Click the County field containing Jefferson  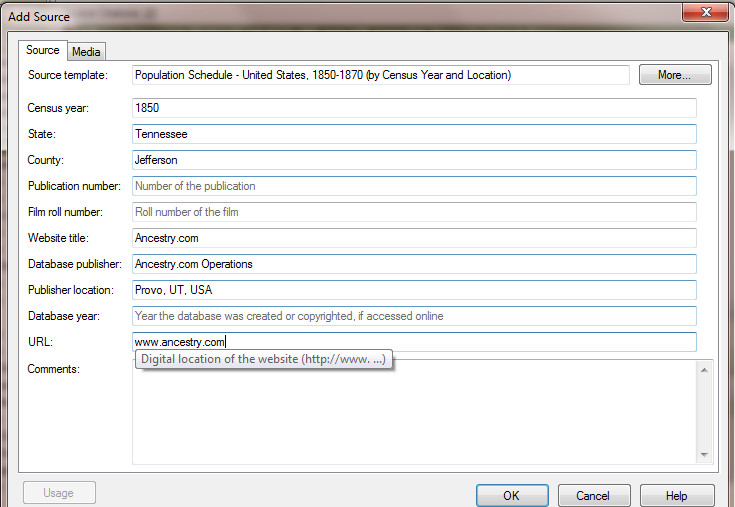(x=414, y=160)
